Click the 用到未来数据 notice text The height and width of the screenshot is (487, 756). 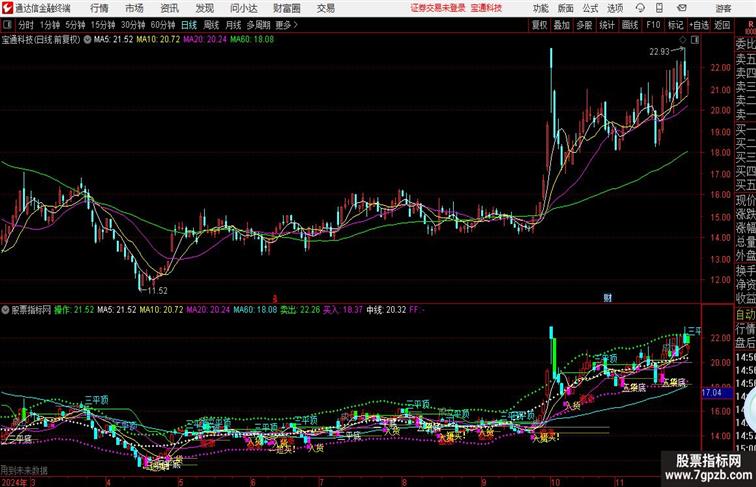click(x=24, y=470)
